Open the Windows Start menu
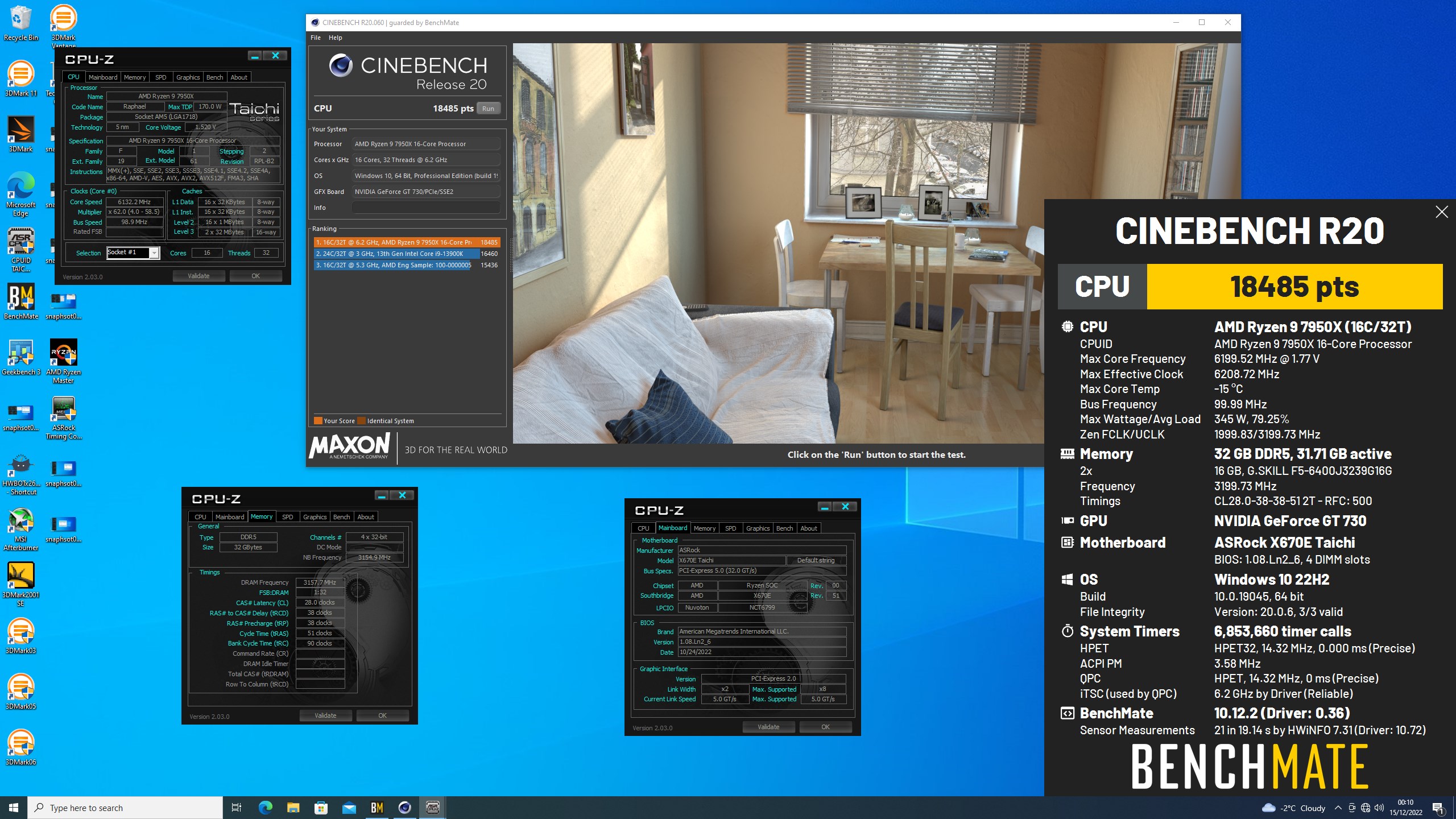 (x=14, y=808)
